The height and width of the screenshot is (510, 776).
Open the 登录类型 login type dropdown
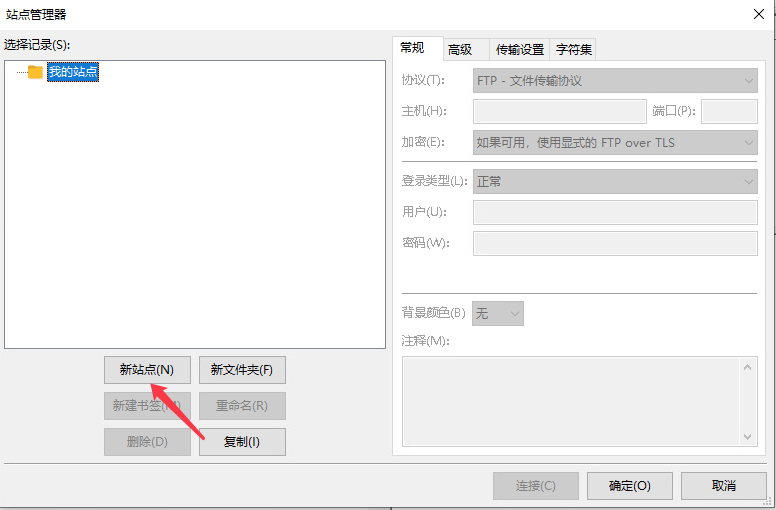tap(615, 181)
